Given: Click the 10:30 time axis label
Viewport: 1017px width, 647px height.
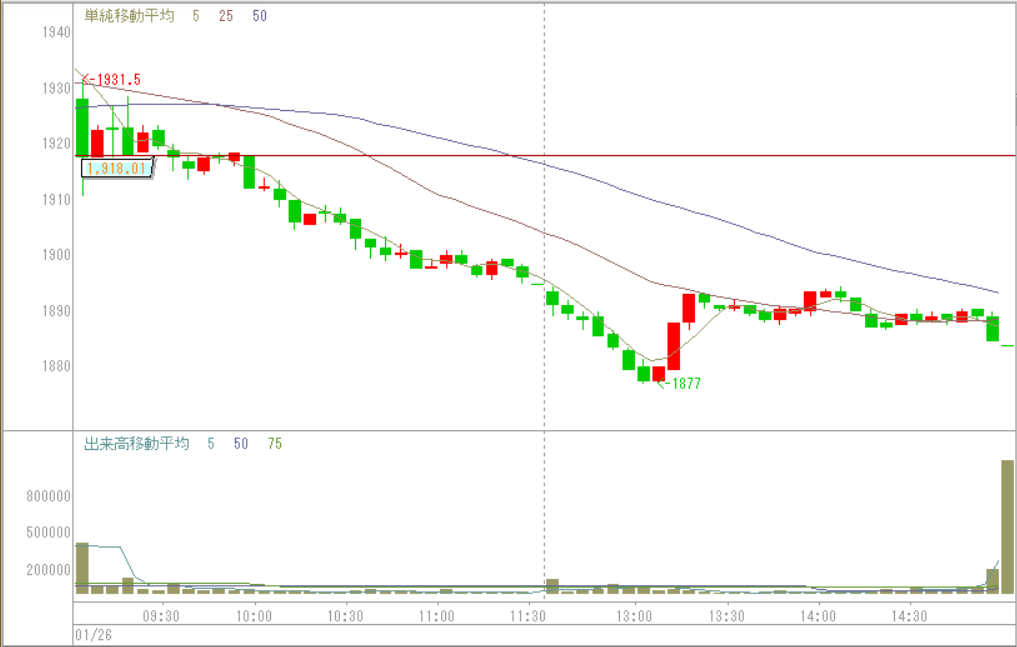Looking at the screenshot, I should [x=345, y=616].
